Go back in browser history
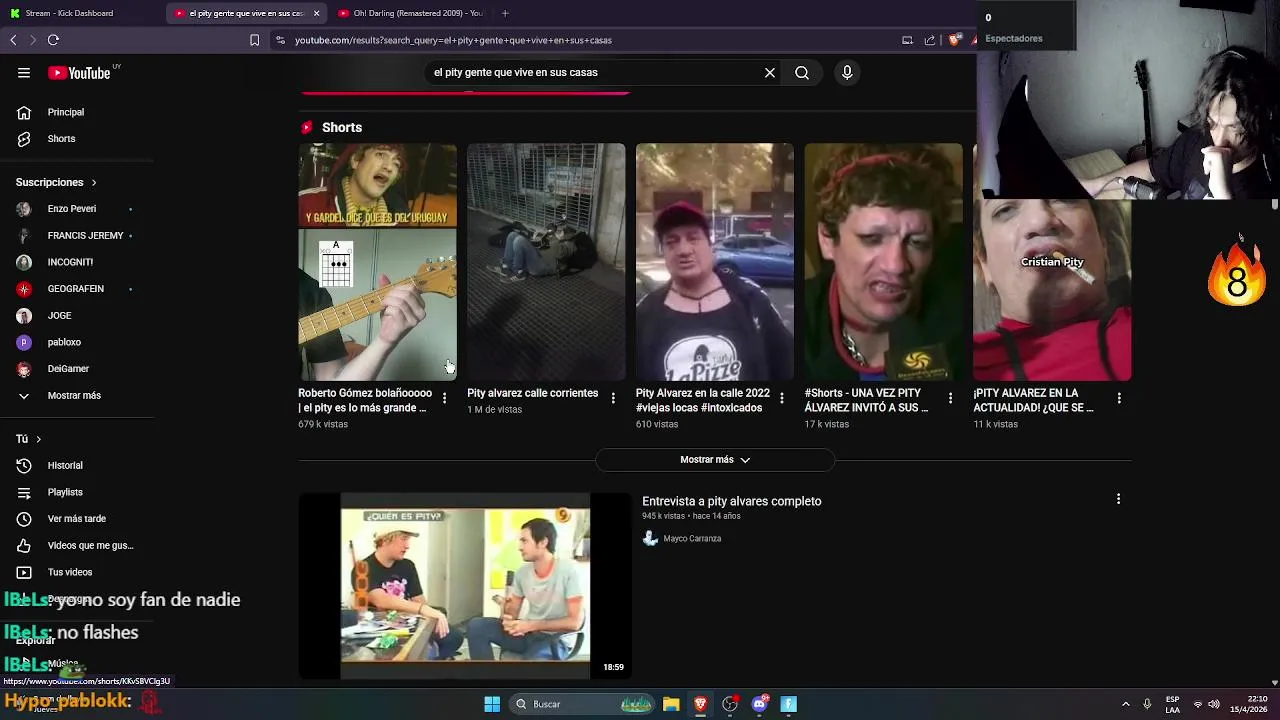This screenshot has height=720, width=1280. pyautogui.click(x=13, y=40)
